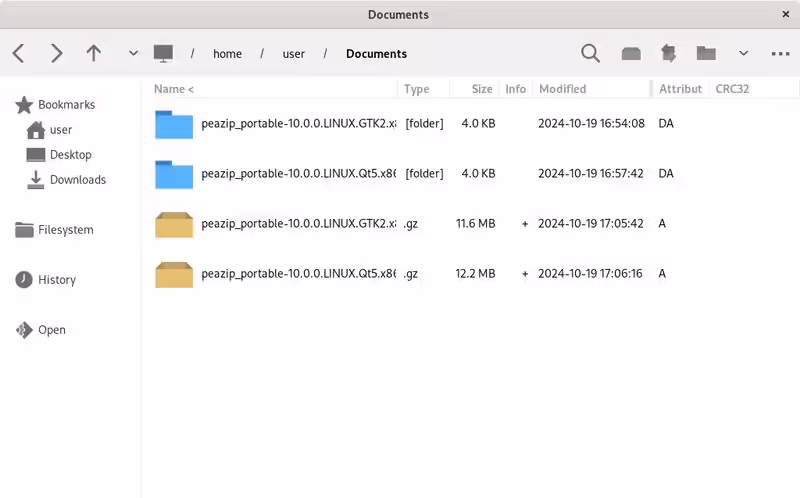Navigate up one directory level
800x498 pixels.
tap(93, 54)
